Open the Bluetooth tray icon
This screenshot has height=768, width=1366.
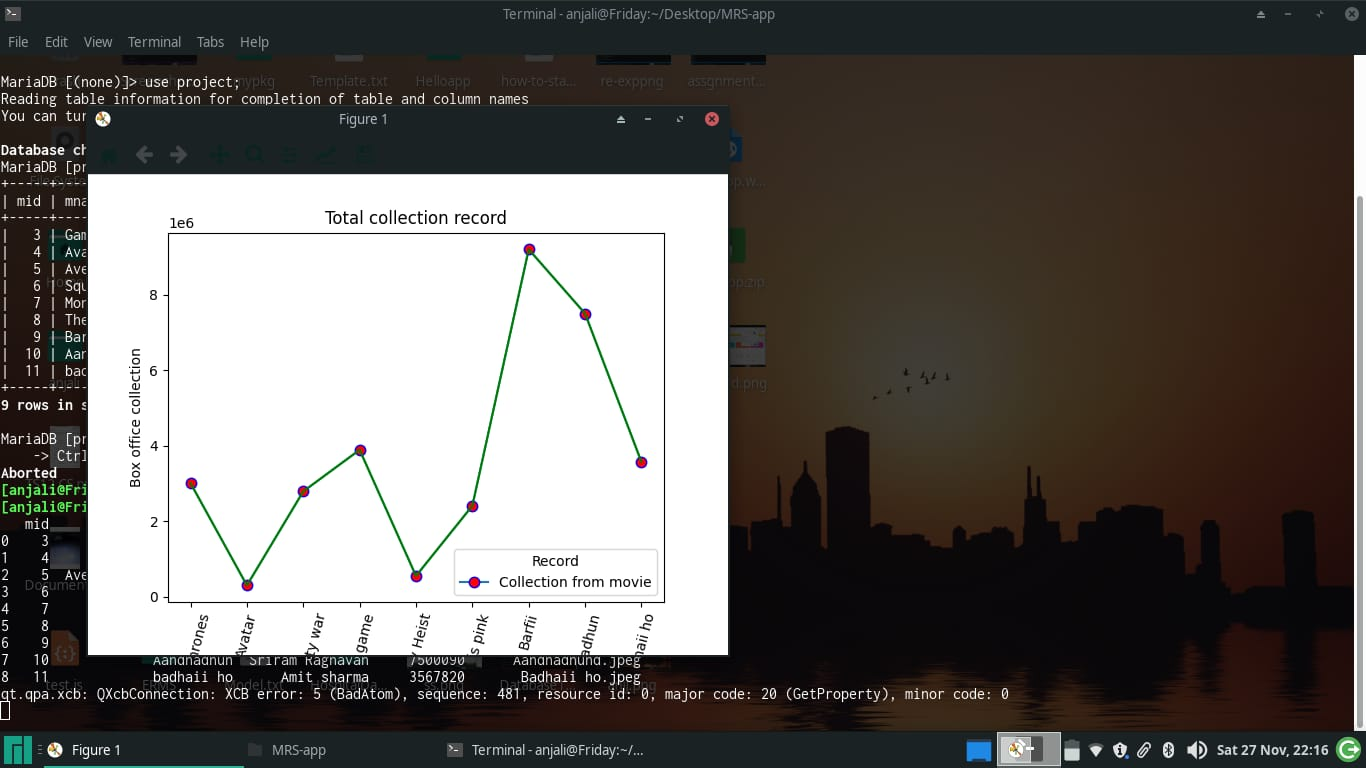pyautogui.click(x=1168, y=750)
